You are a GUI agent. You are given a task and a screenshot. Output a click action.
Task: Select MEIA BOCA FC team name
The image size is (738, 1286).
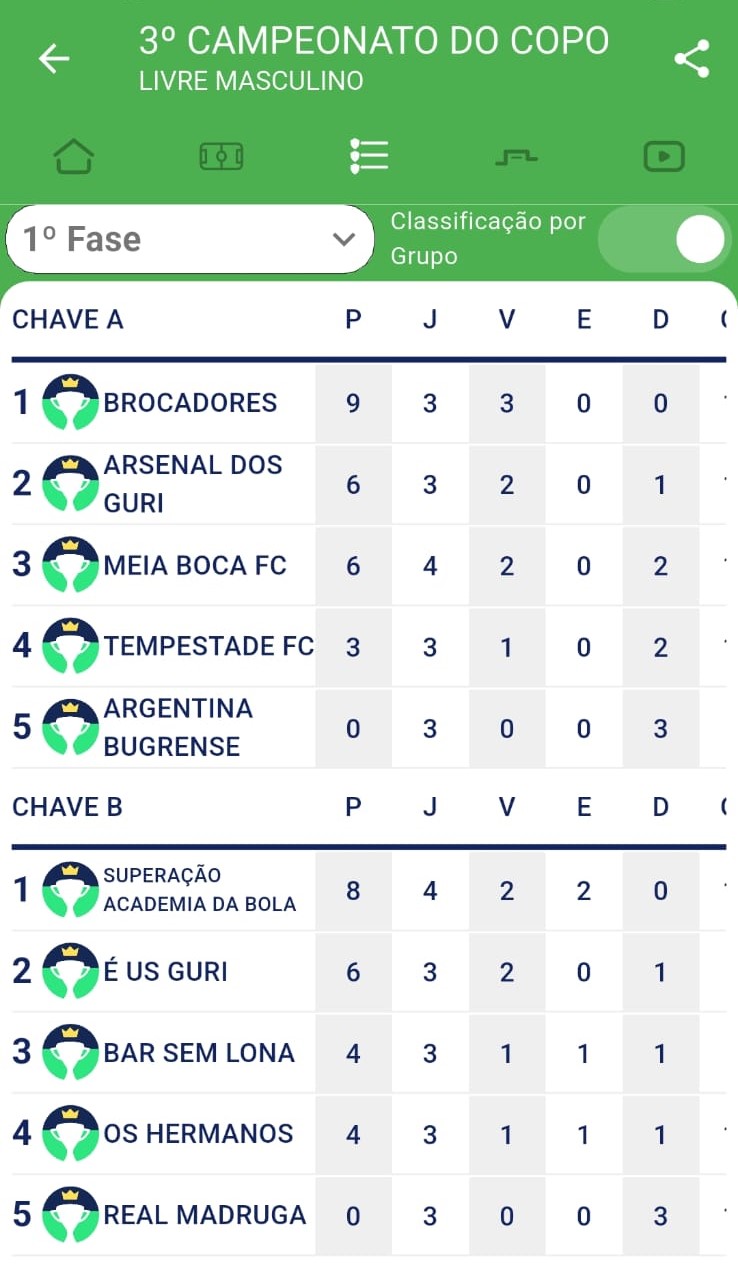[x=195, y=566]
